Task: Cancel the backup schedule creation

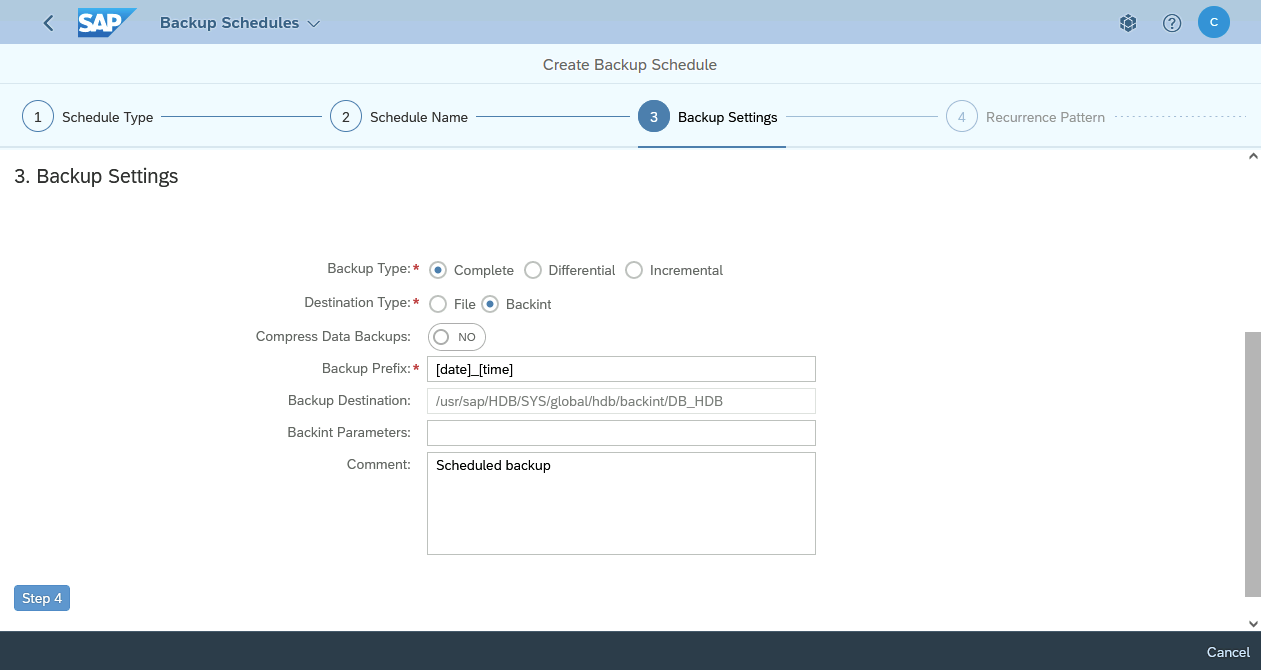Action: coord(1227,652)
